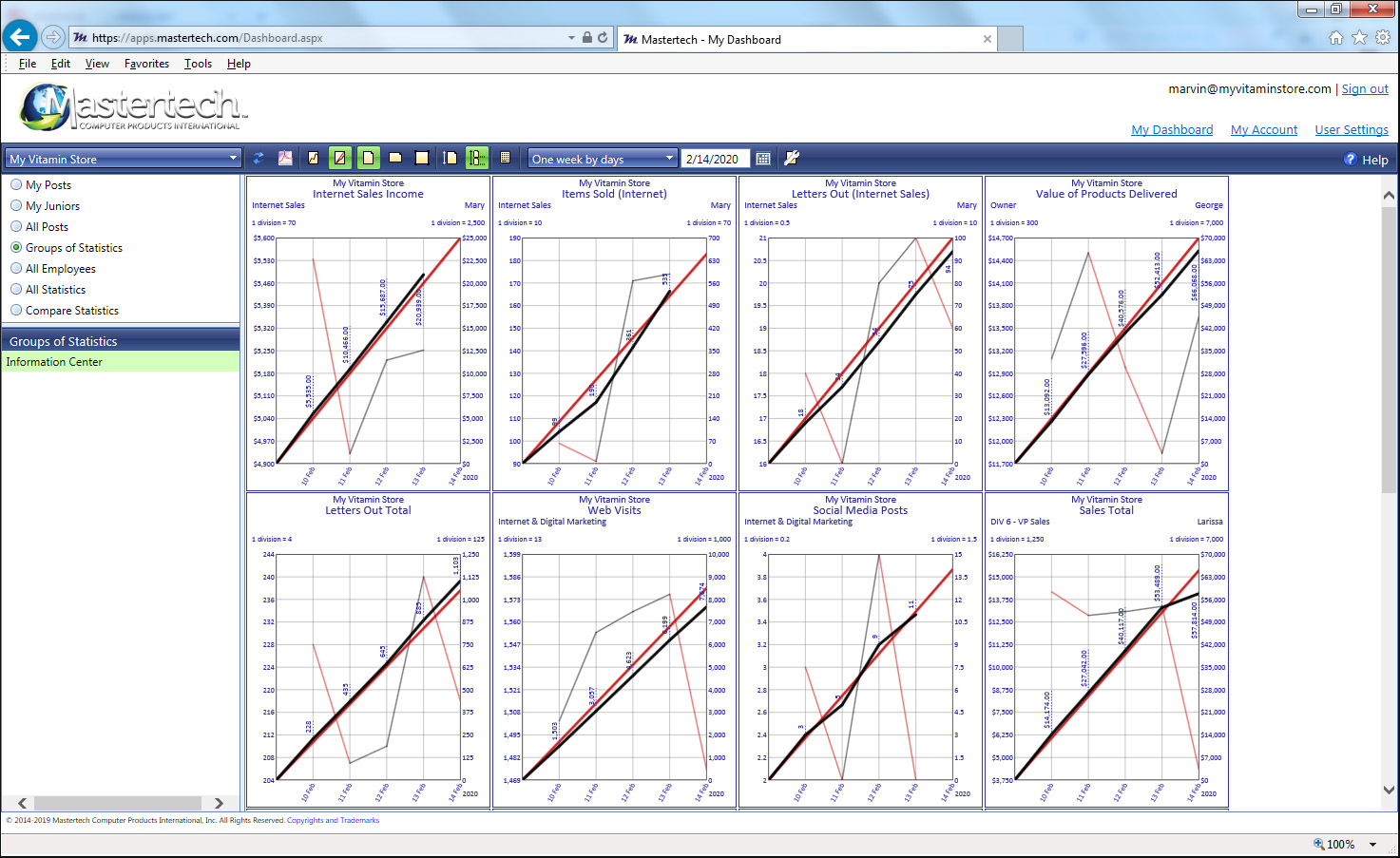Go to browser home icon
1400x858 pixels.
point(1336,38)
